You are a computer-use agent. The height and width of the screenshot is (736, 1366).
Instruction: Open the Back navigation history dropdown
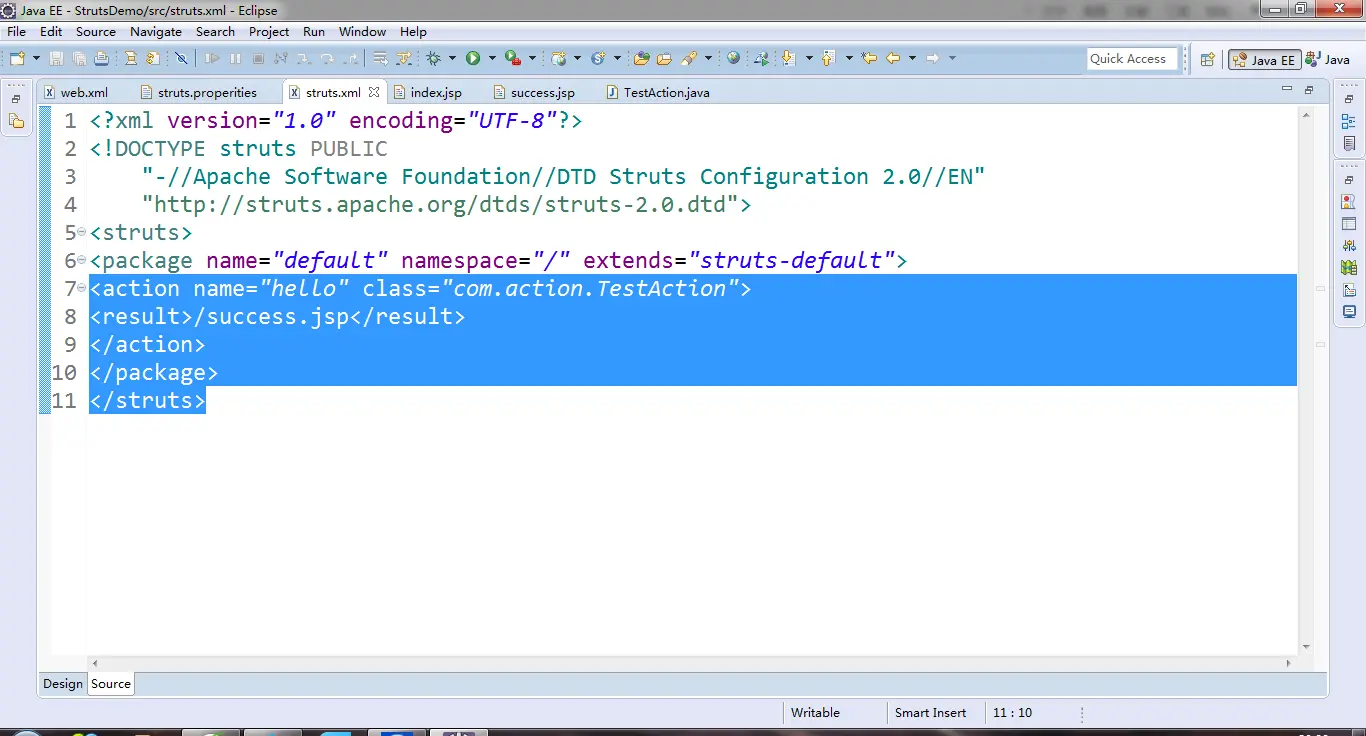click(x=912, y=58)
